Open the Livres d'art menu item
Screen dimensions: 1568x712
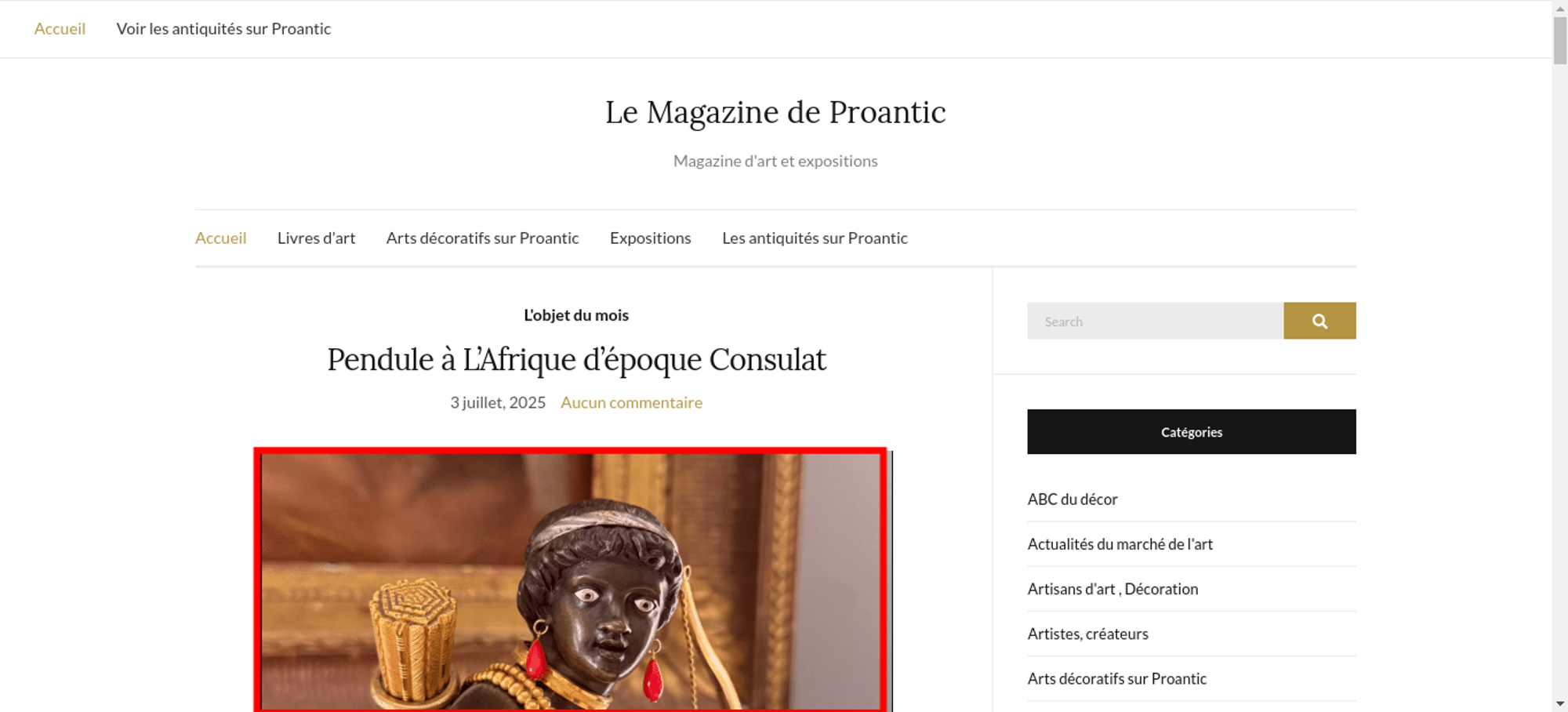point(316,238)
